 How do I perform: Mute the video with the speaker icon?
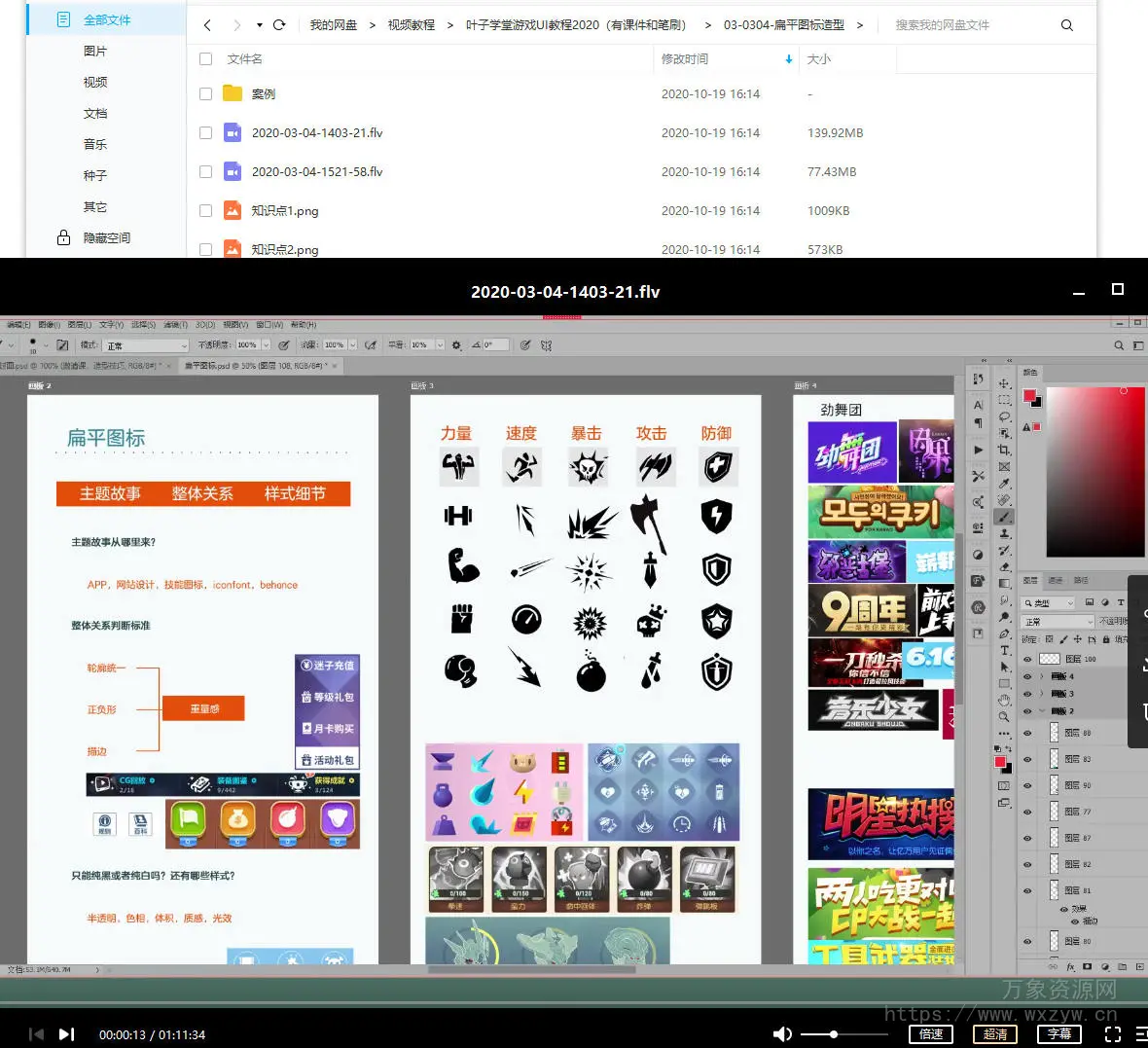tap(781, 1034)
